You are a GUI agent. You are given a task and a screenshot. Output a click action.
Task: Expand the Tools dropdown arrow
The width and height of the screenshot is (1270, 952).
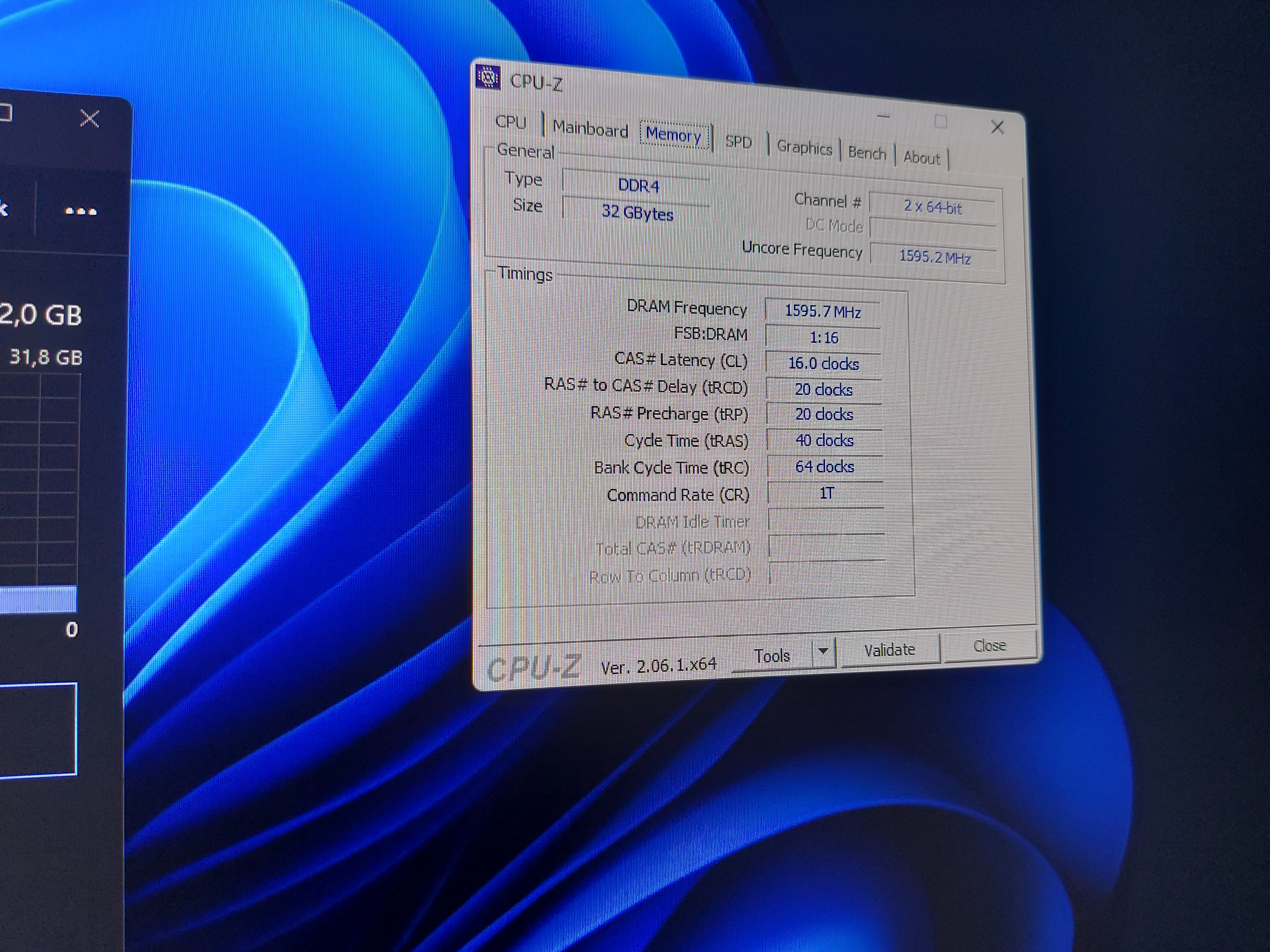(x=823, y=652)
